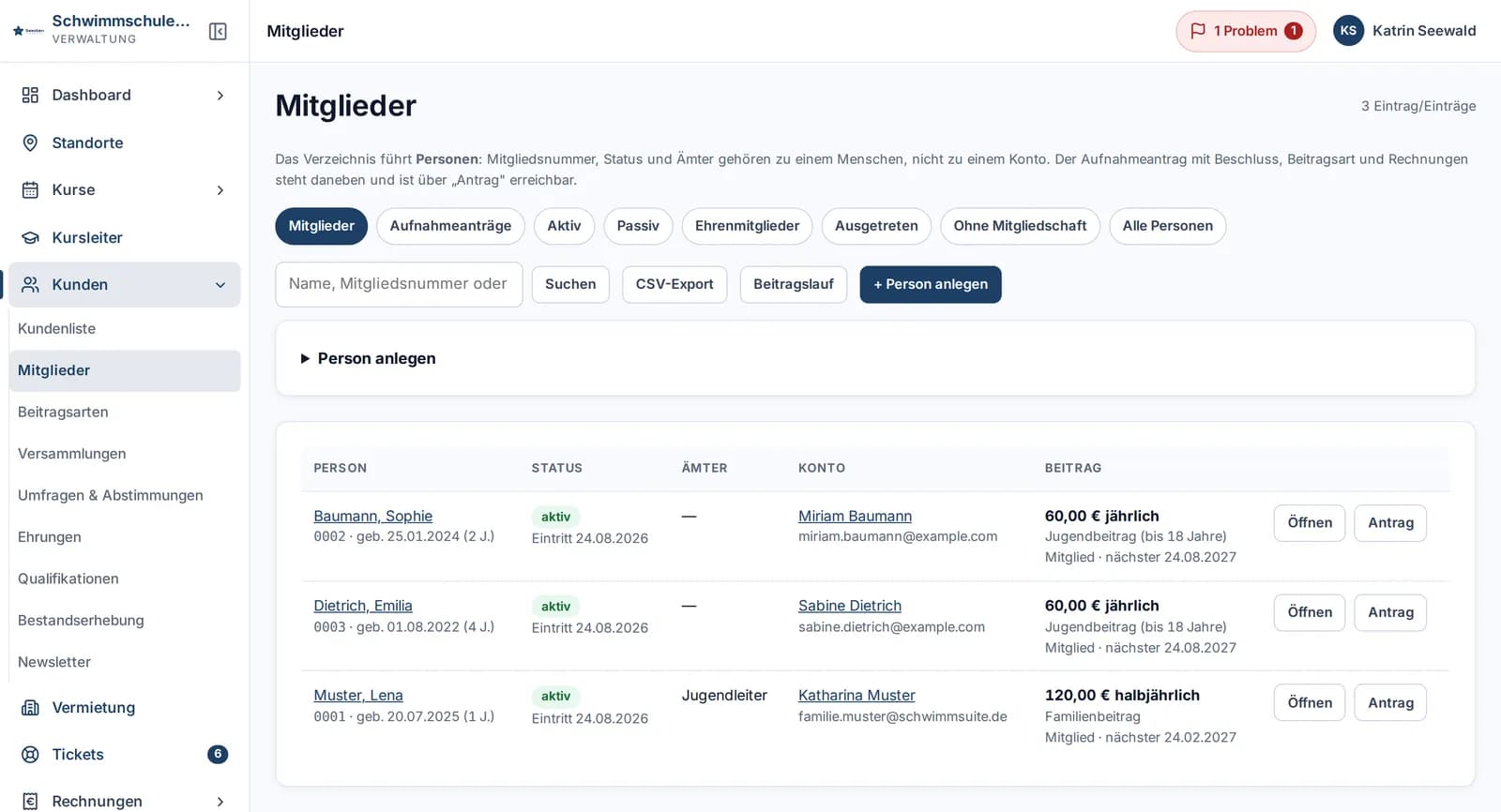Expand the Kurse submenu chevron

coord(220,190)
